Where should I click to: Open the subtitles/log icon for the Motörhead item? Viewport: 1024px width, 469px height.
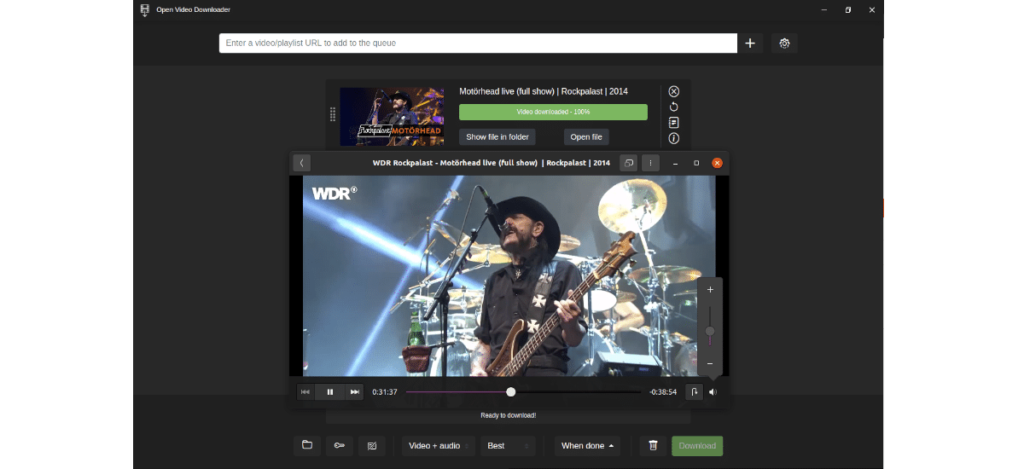674,123
